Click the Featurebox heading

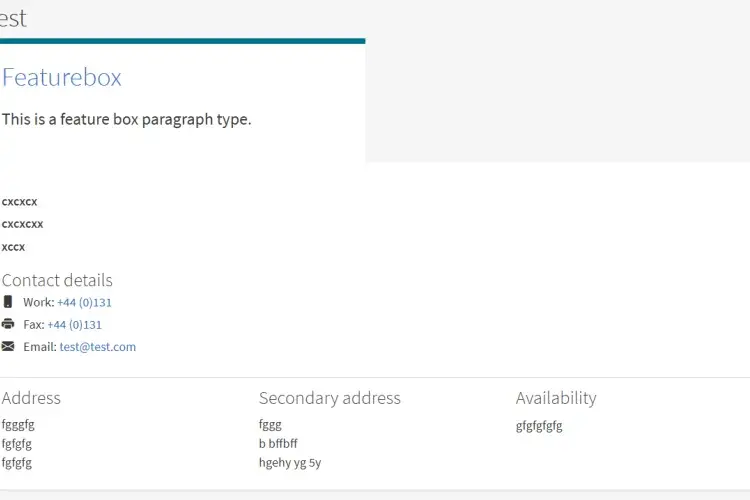[62, 78]
